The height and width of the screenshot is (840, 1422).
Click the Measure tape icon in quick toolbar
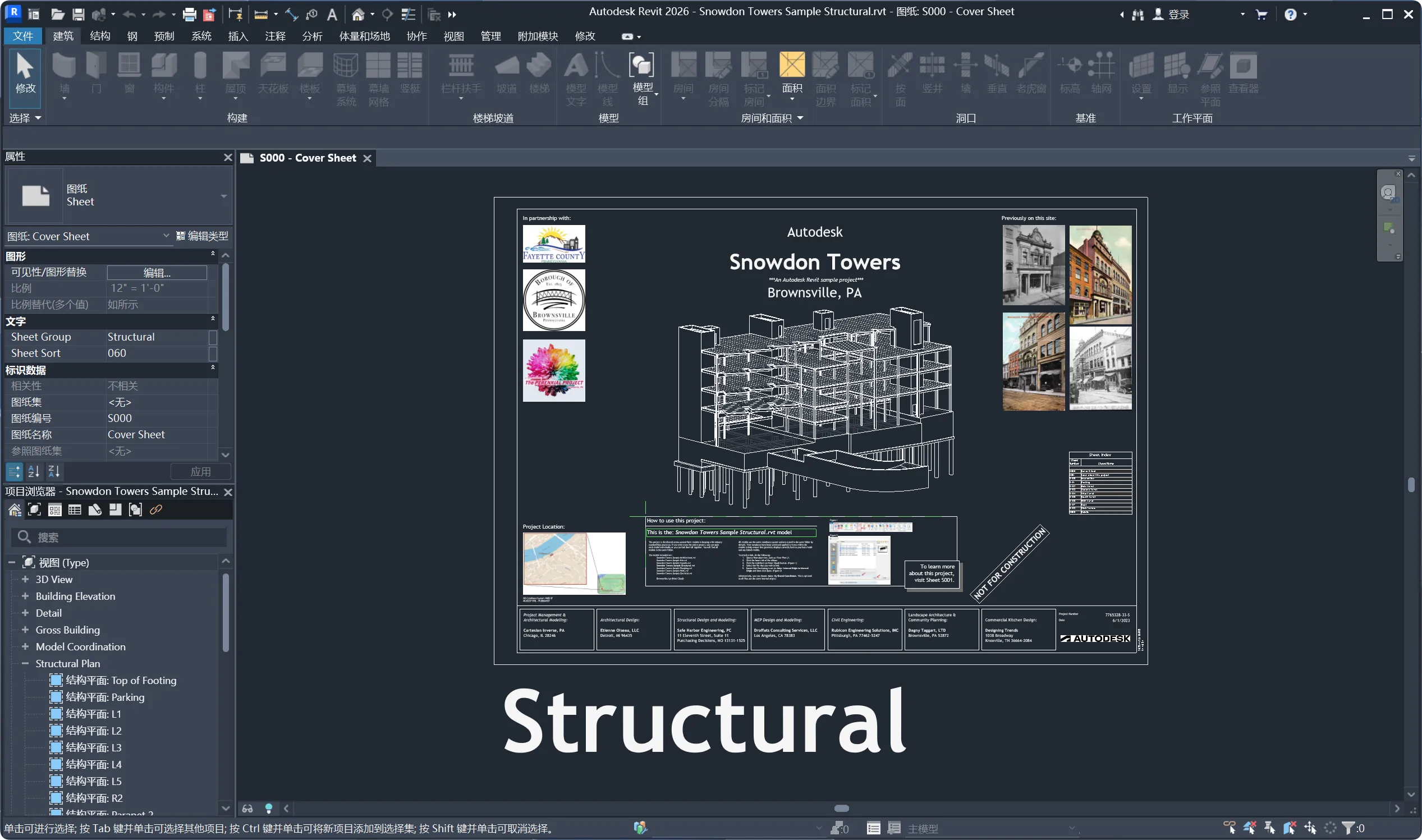tap(260, 14)
